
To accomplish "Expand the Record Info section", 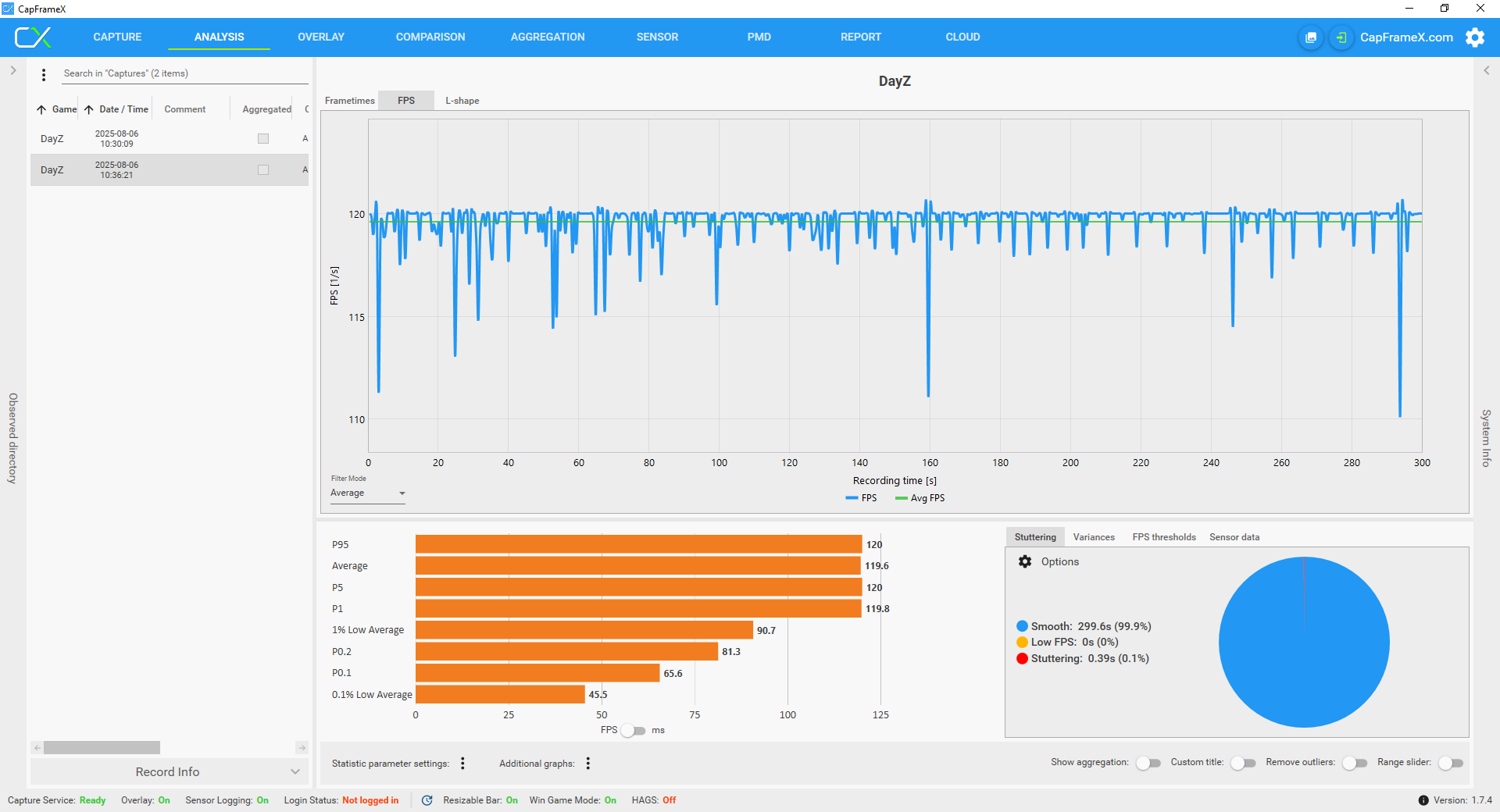I will click(x=169, y=771).
